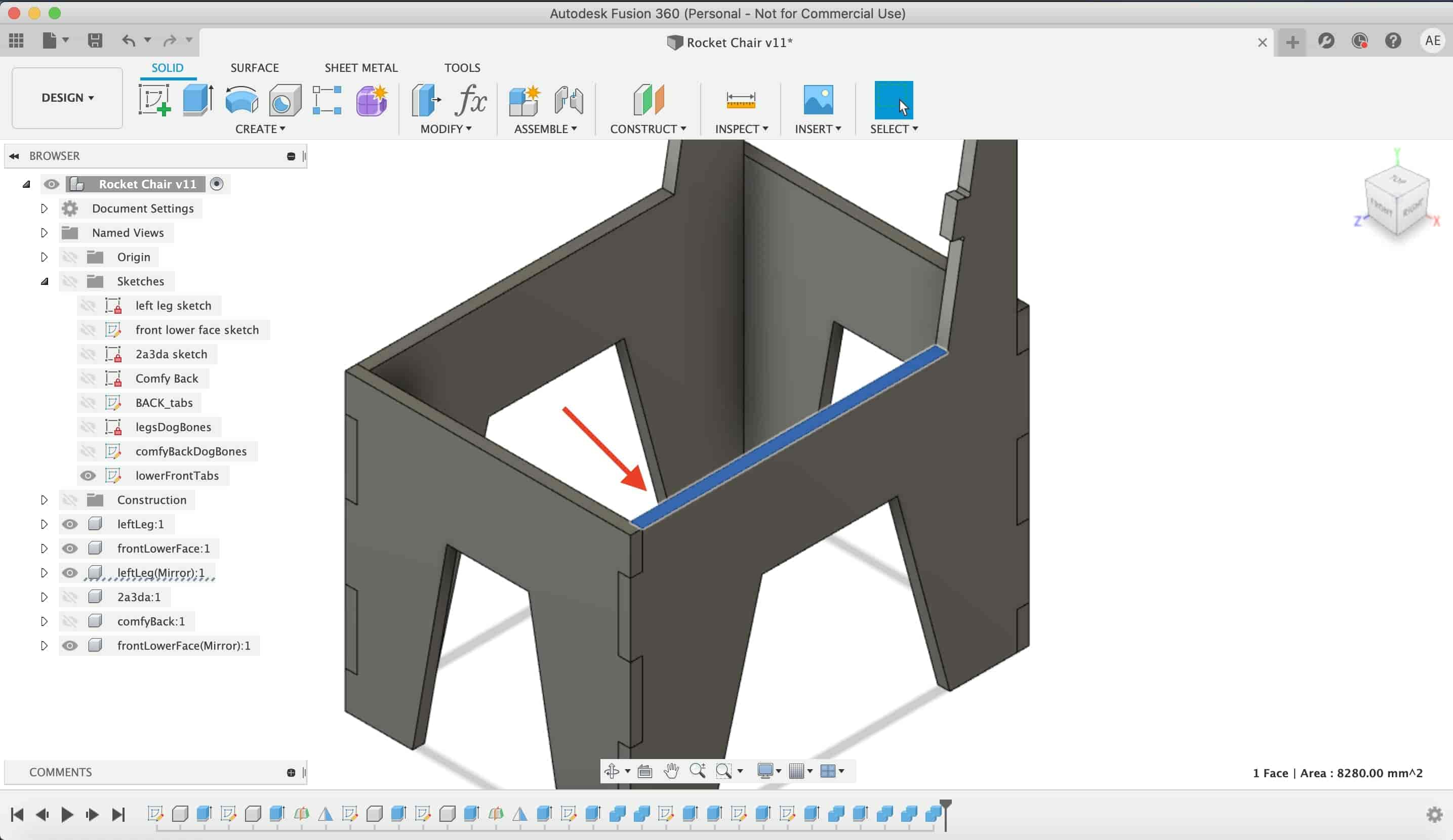This screenshot has width=1453, height=840.
Task: Open the CREATE dropdown menu
Action: coord(260,129)
